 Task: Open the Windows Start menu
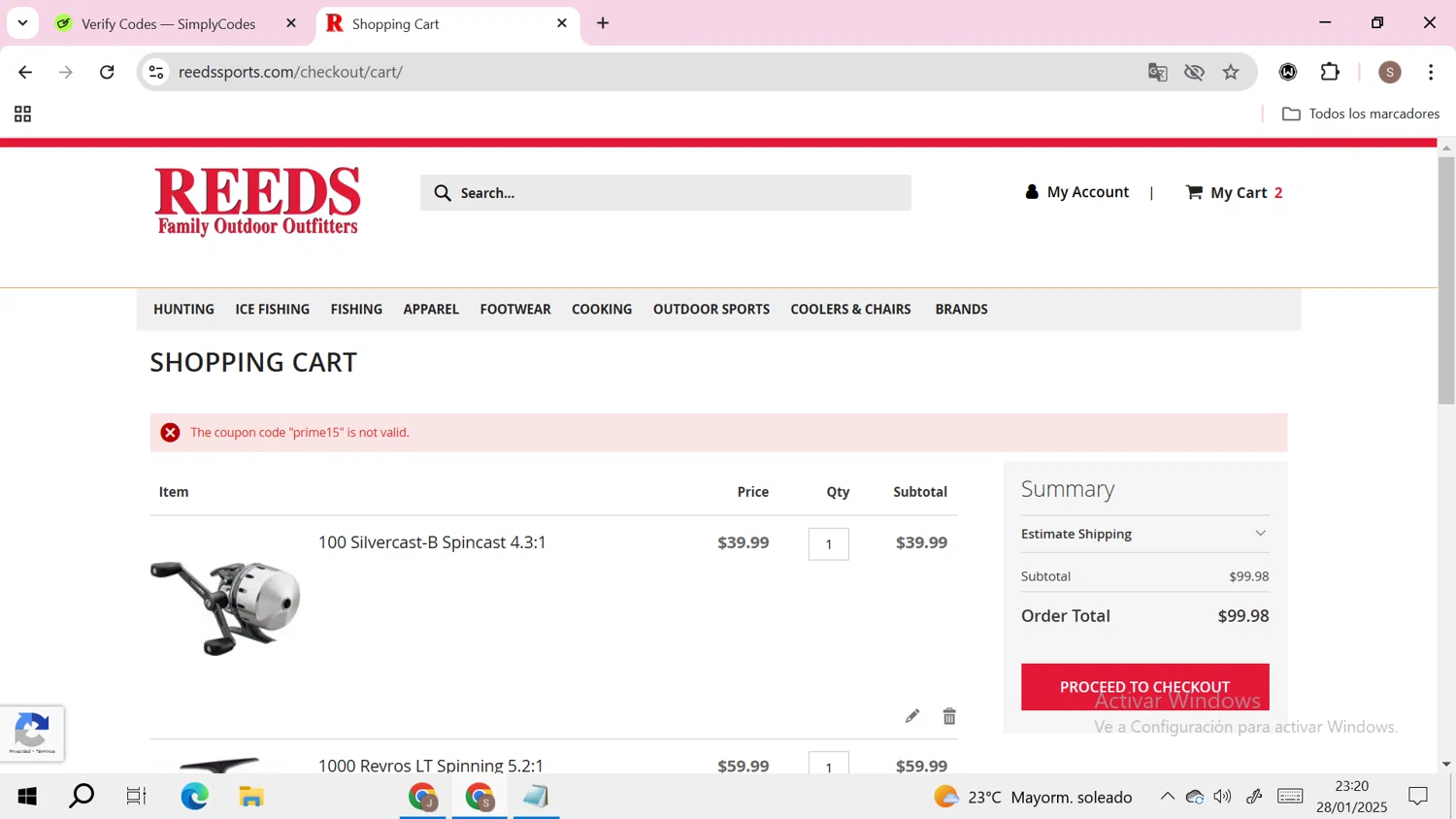(x=27, y=797)
